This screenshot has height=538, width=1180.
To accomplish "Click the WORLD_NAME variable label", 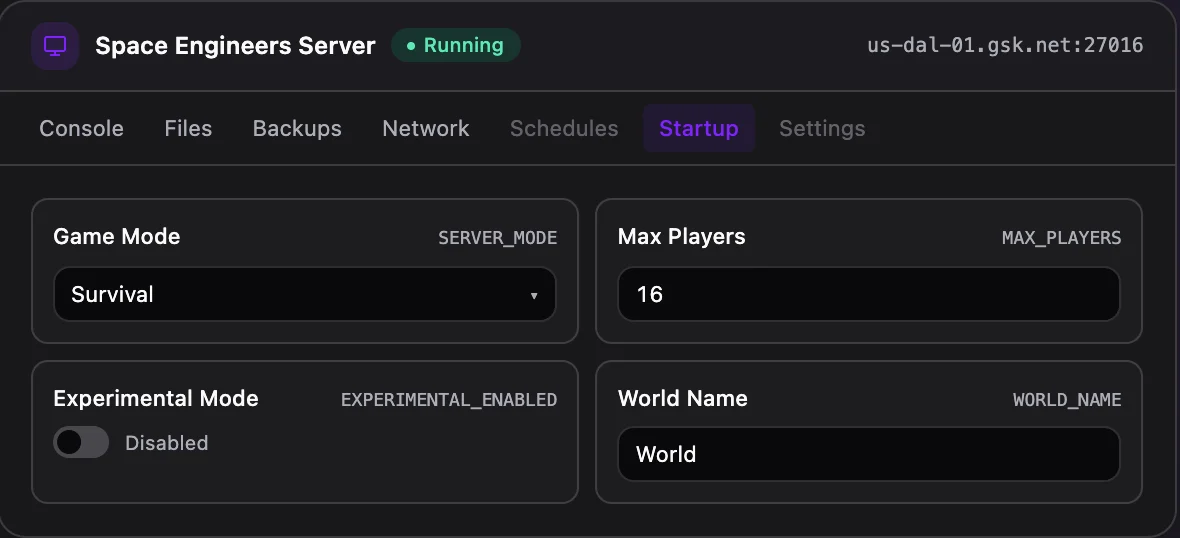I will (x=1067, y=400).
